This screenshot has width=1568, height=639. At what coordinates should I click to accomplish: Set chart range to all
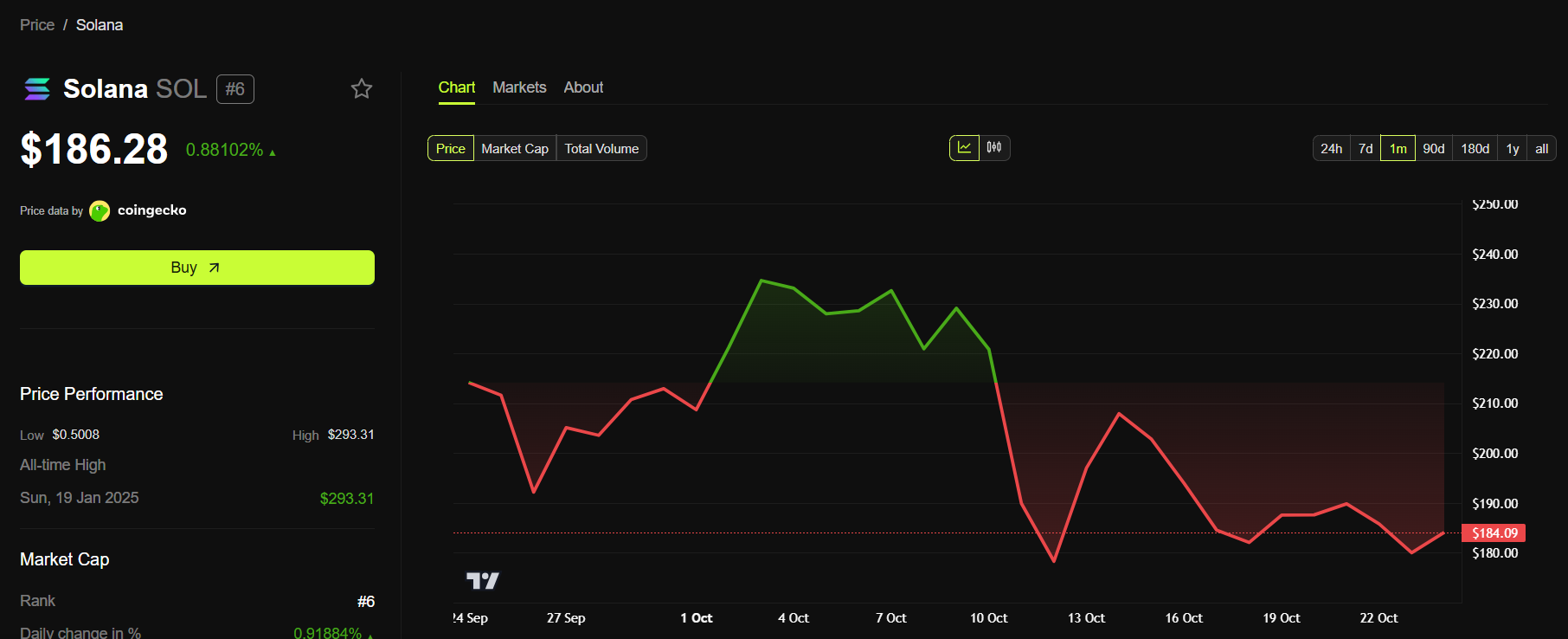point(1541,148)
